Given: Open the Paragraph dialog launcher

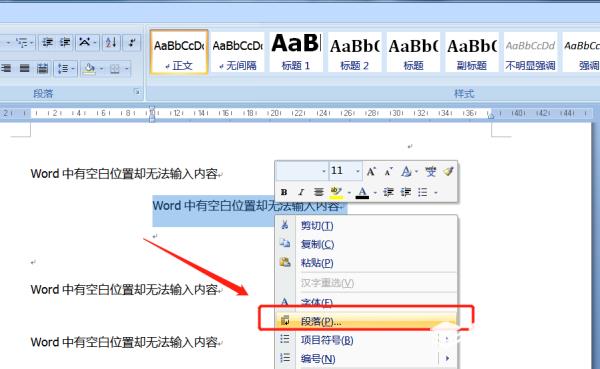Looking at the screenshot, I should tap(137, 92).
